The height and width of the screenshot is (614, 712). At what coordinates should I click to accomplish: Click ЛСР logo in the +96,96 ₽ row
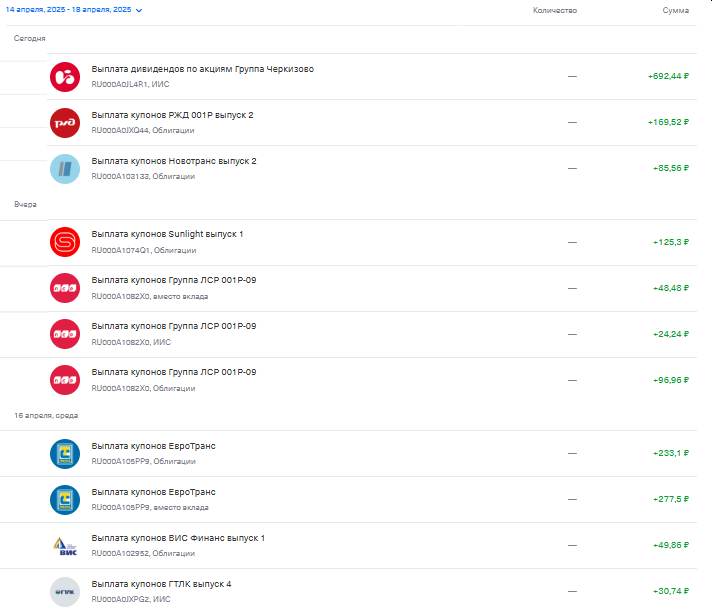pos(65,380)
